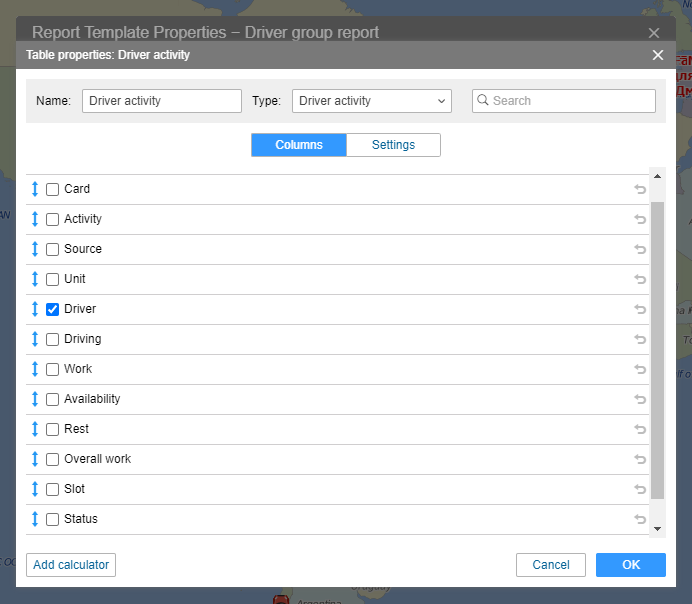
Task: Click the drag handle icon for Availability row
Action: click(35, 399)
